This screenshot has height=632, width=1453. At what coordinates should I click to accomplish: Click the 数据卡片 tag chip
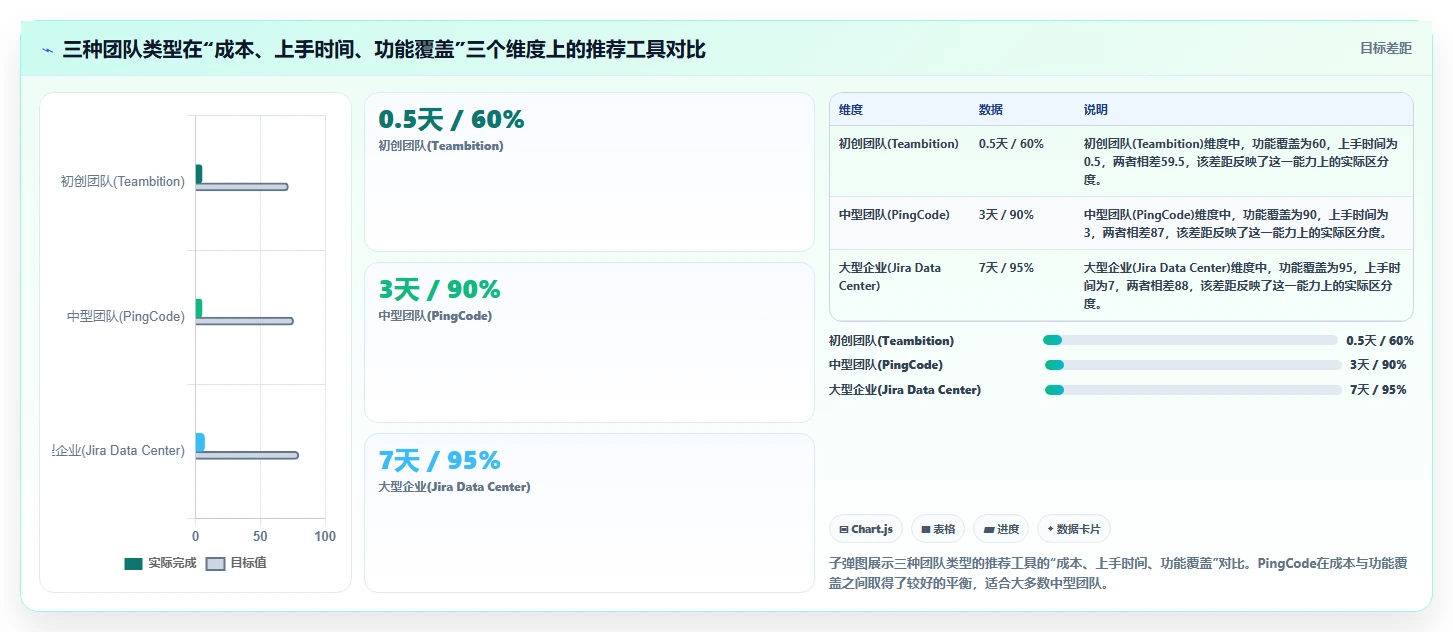pos(1074,529)
